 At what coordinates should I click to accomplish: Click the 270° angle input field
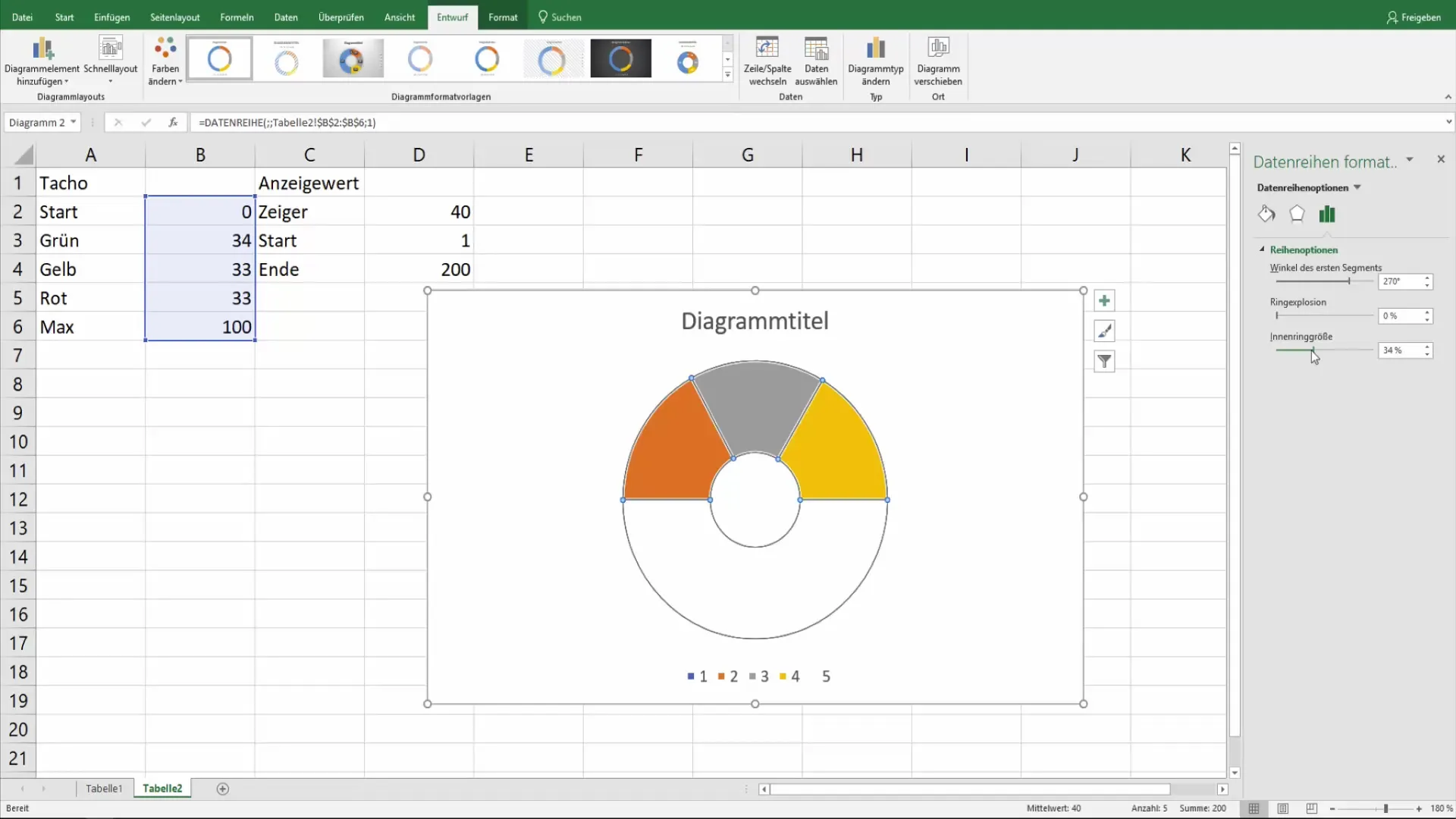click(1400, 281)
